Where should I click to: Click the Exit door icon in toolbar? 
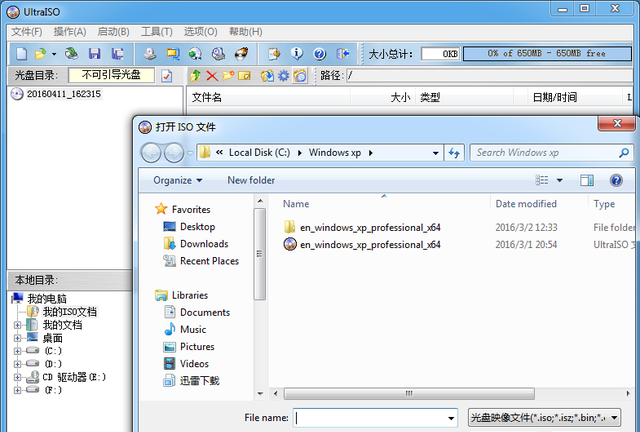[342, 53]
